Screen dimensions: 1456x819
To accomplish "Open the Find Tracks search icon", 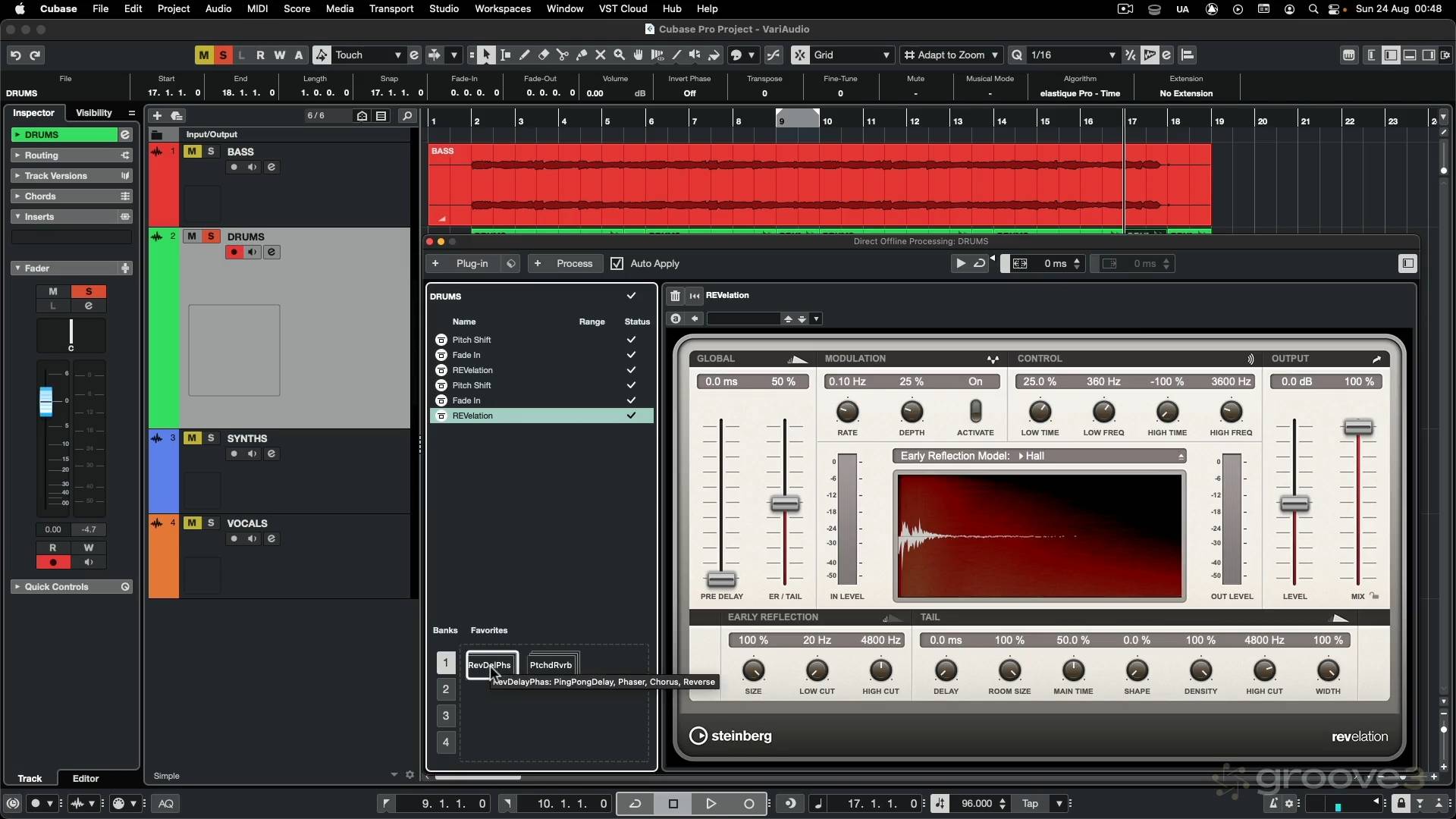I will 407,116.
